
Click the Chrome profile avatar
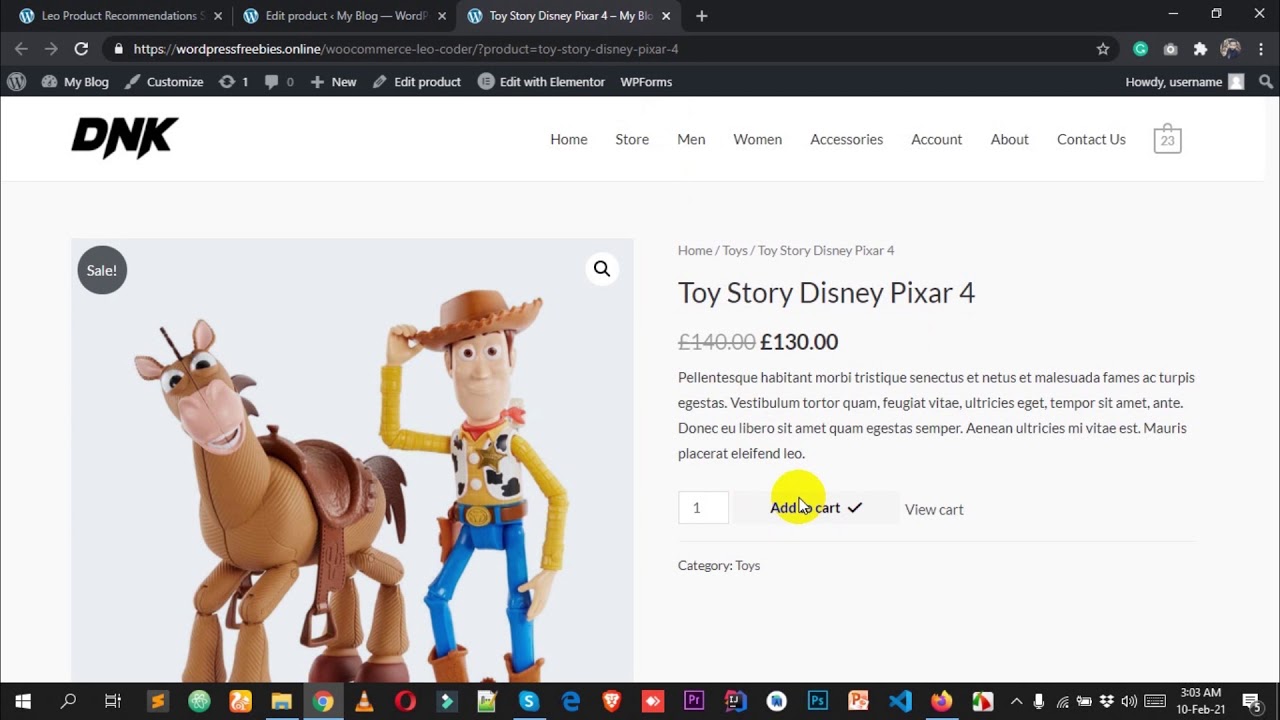[1230, 49]
